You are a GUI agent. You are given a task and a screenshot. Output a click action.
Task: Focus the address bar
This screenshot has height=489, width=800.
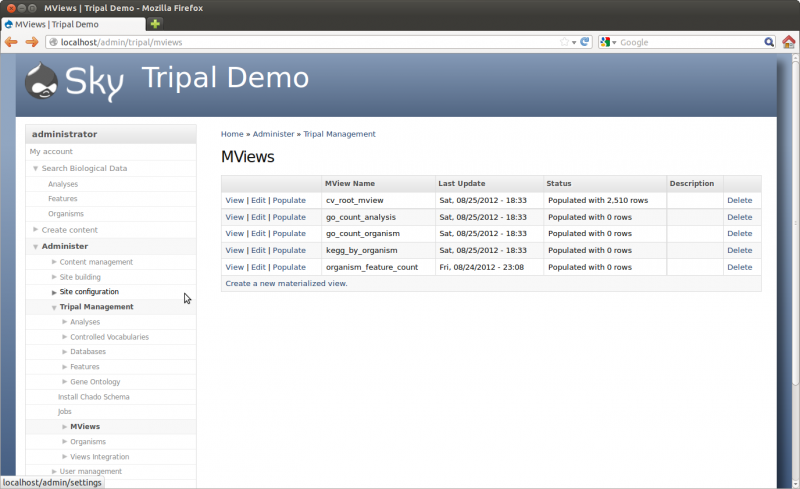point(306,42)
